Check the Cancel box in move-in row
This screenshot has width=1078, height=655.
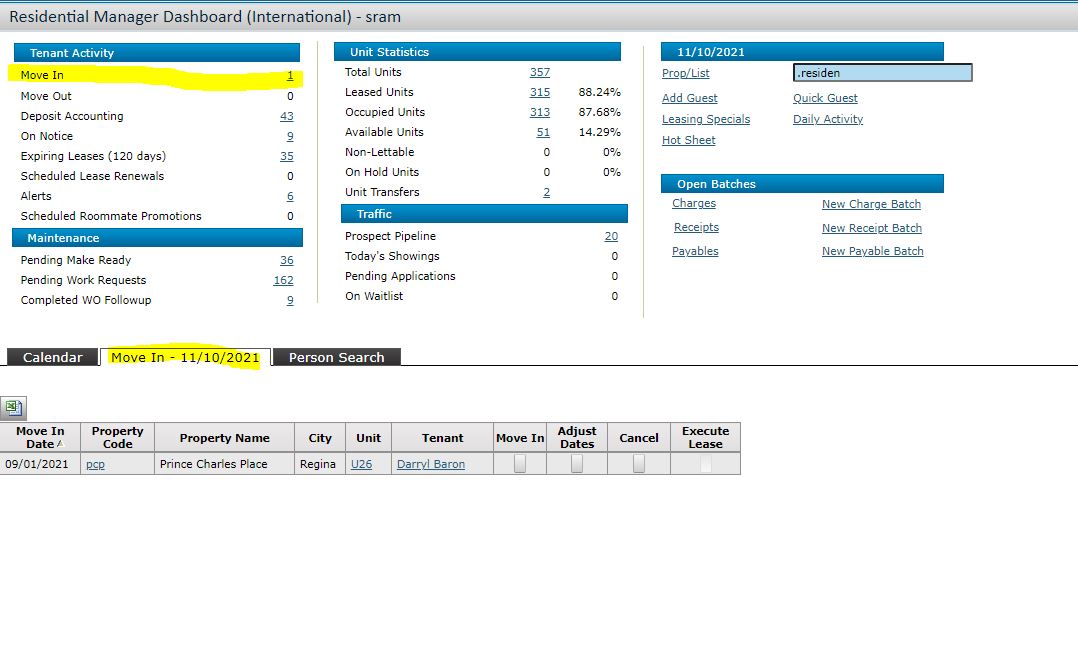coord(639,464)
